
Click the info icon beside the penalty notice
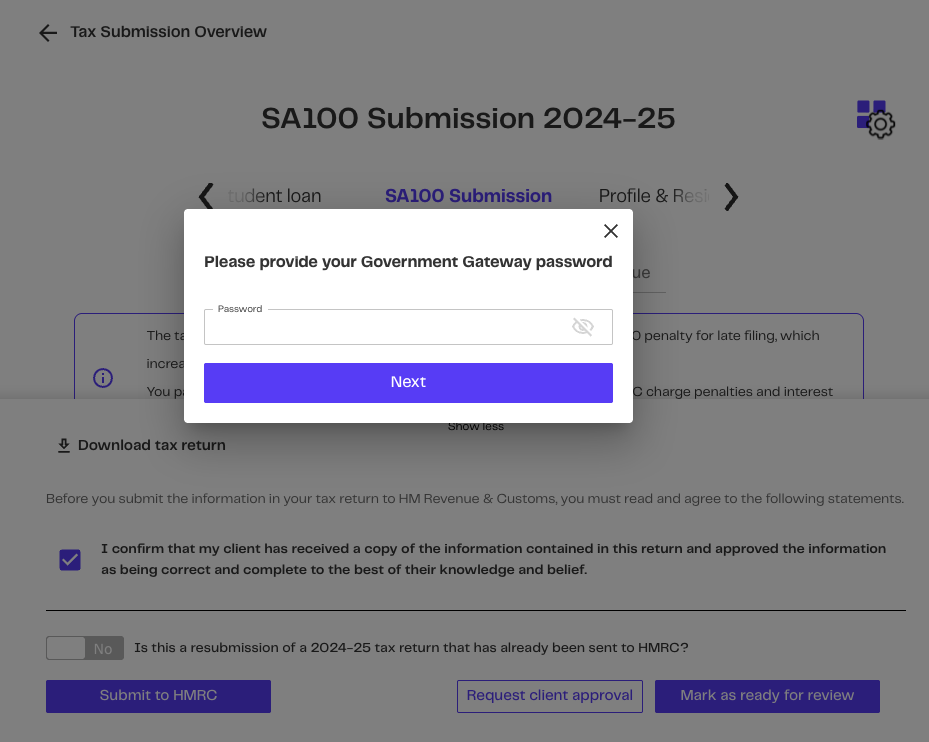(x=103, y=378)
